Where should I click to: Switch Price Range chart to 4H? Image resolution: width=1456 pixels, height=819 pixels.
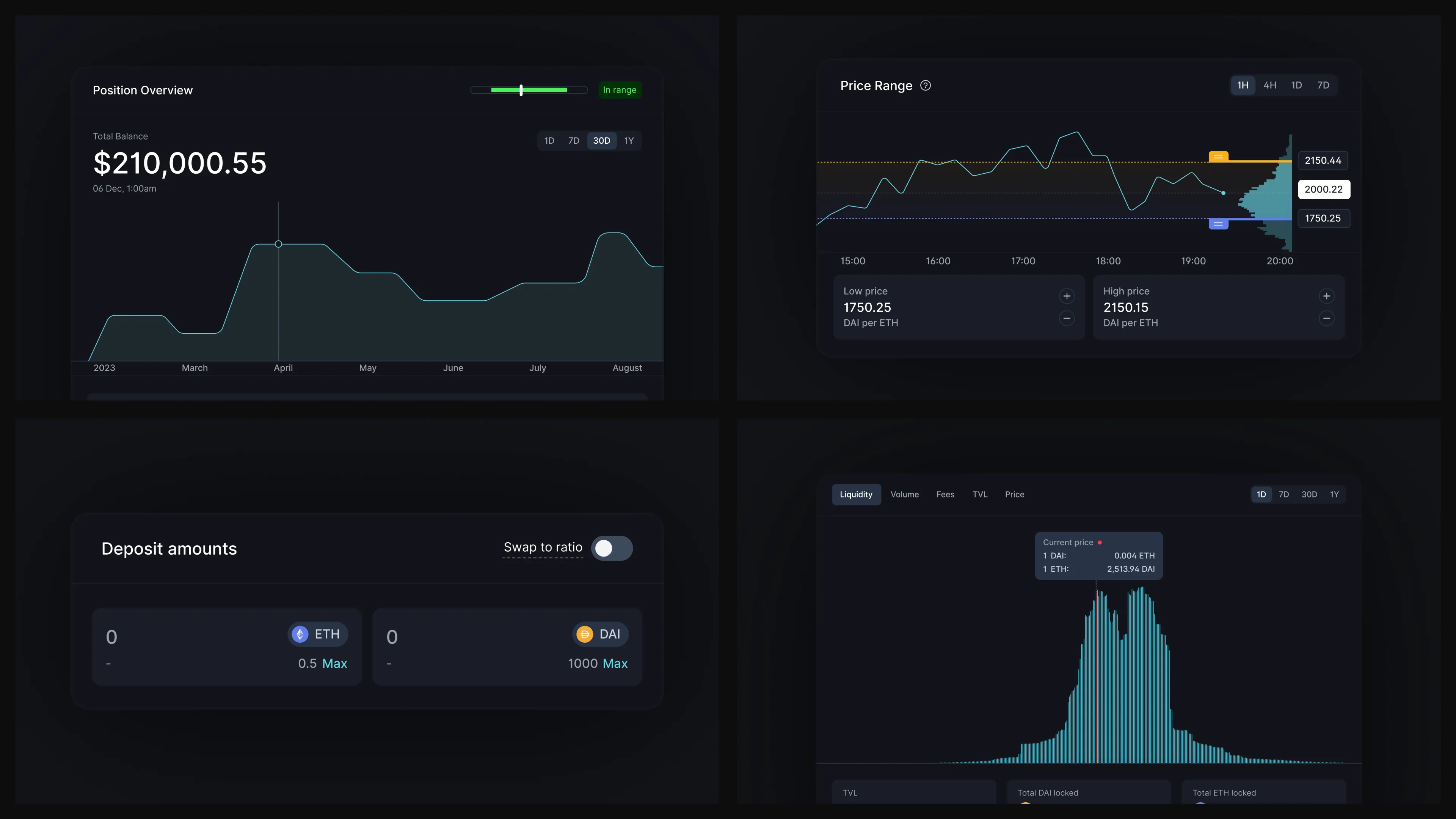[x=1269, y=85]
